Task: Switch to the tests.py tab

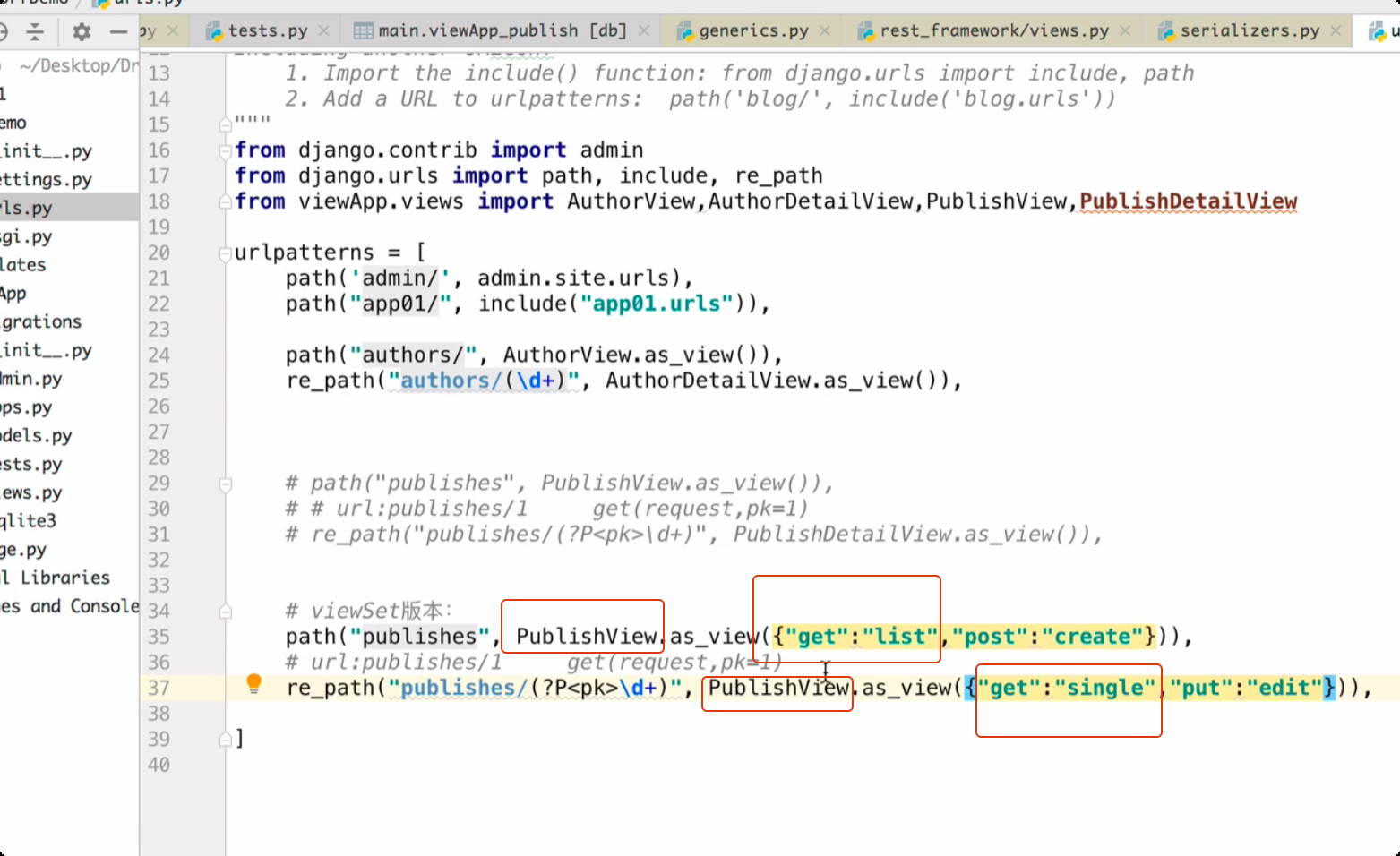Action: (267, 31)
